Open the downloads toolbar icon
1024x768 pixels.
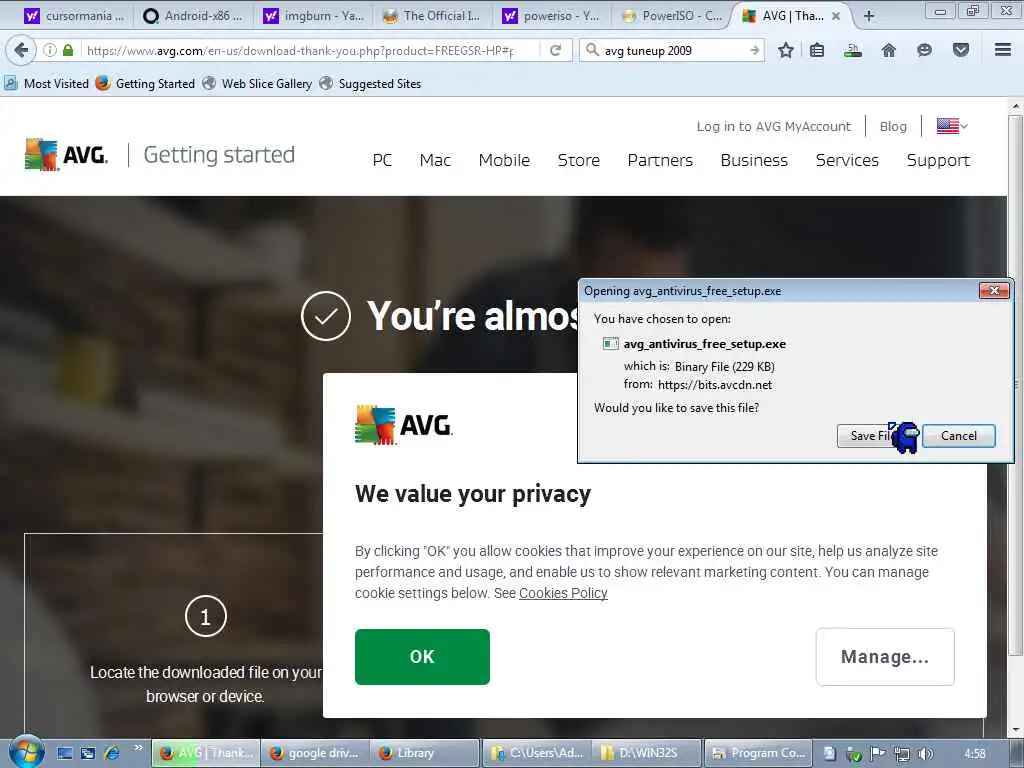[852, 50]
